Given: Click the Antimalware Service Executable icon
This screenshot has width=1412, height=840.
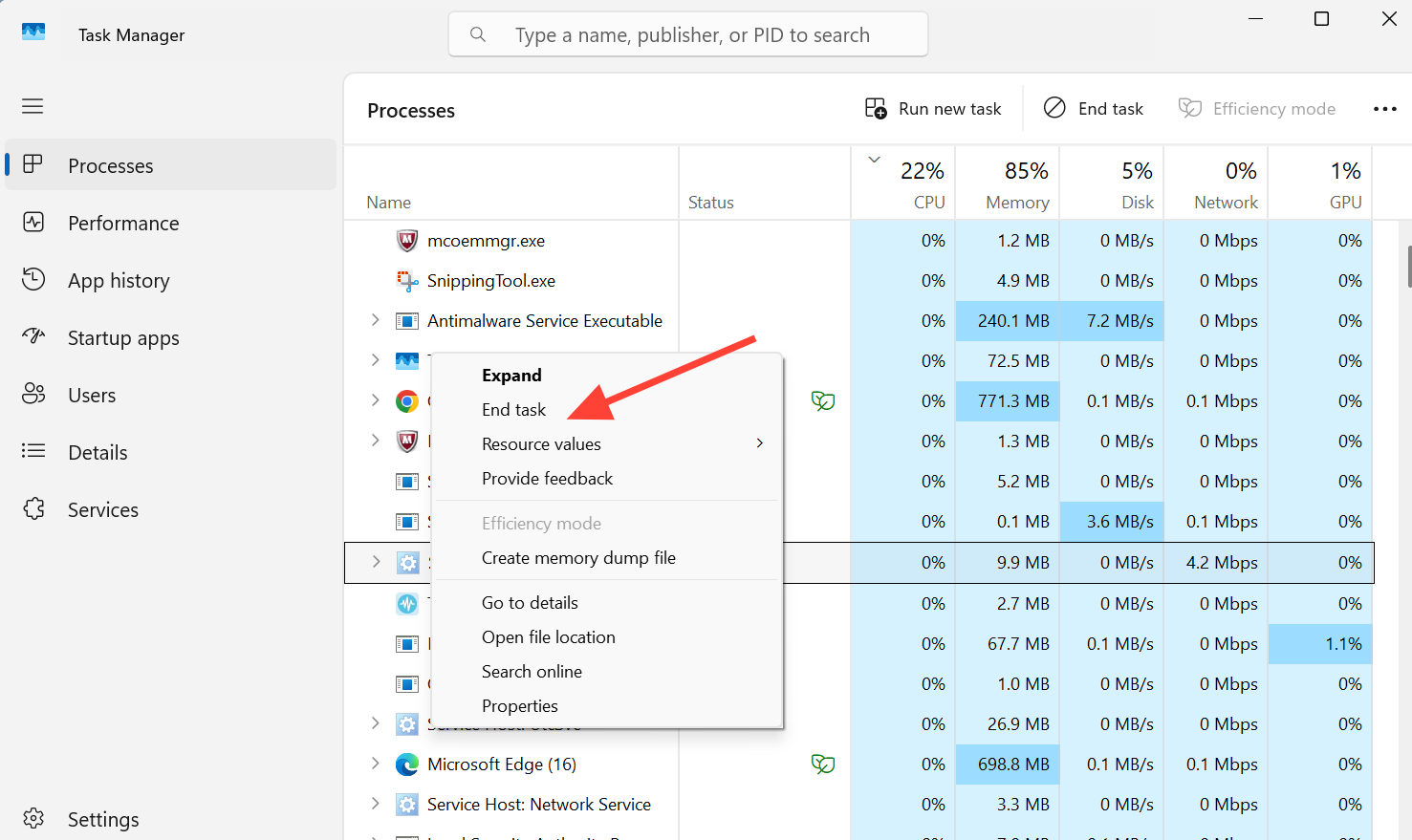Looking at the screenshot, I should pos(407,321).
